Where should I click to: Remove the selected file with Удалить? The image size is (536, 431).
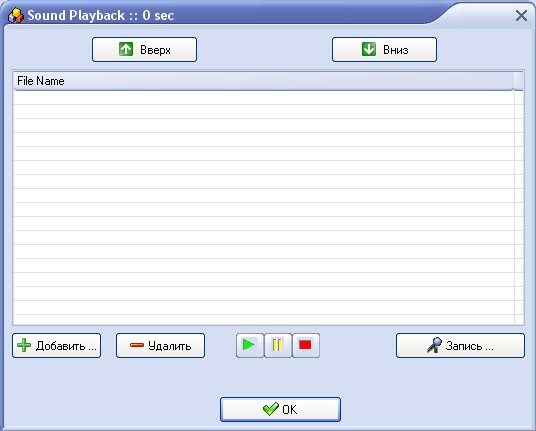click(x=160, y=346)
